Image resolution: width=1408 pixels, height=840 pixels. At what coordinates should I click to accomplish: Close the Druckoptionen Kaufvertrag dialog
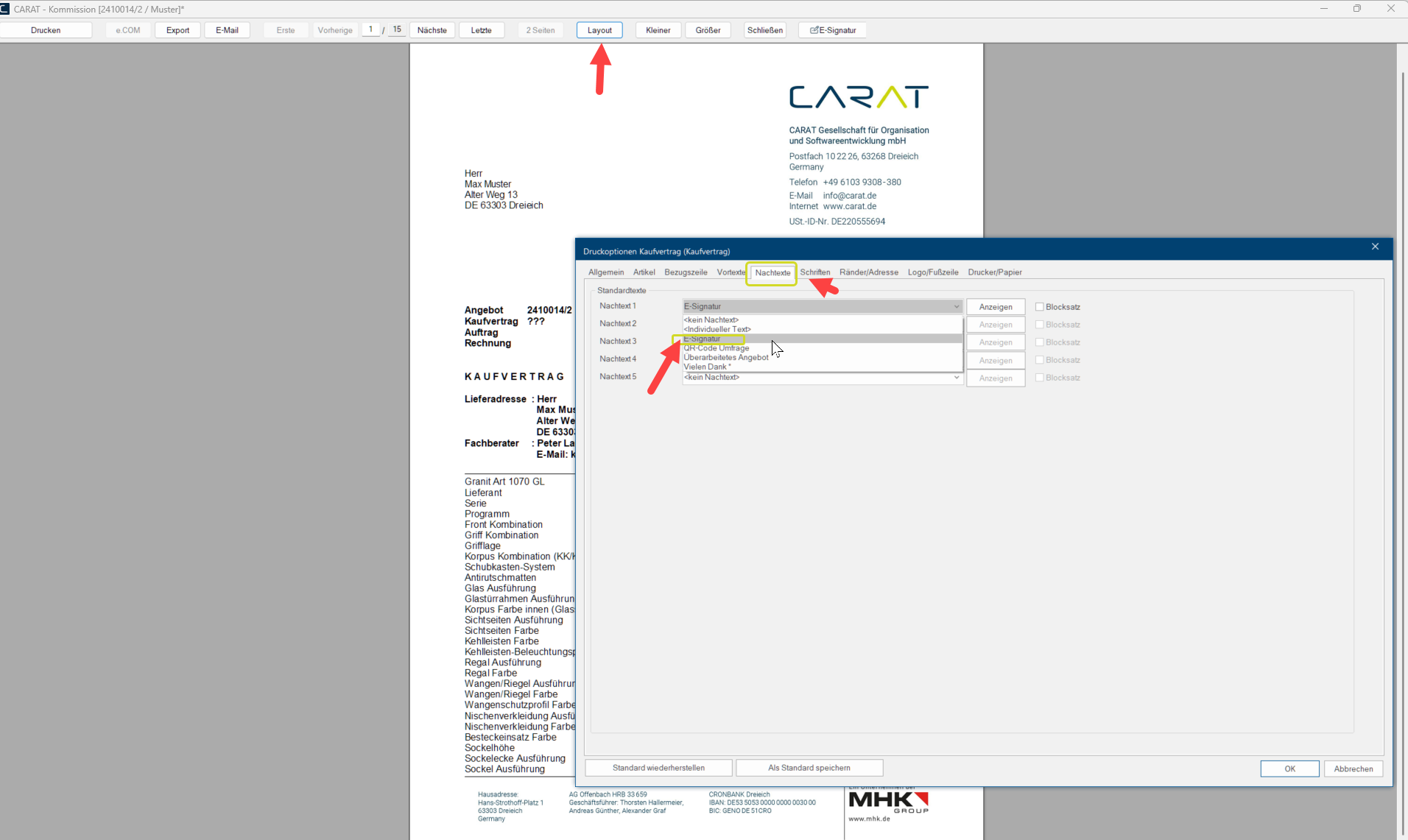tap(1374, 247)
